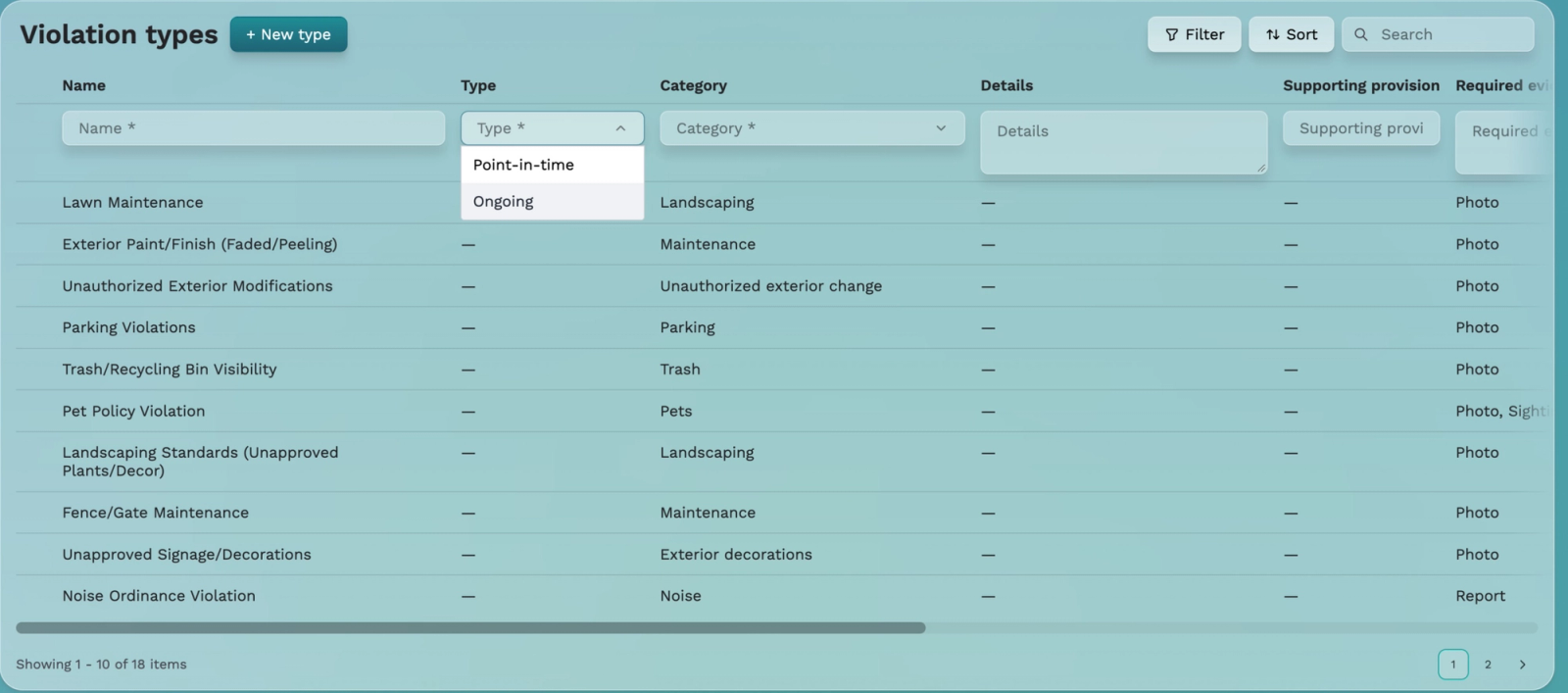Open the Filter options
The width and height of the screenshot is (1568, 693).
[x=1194, y=34]
